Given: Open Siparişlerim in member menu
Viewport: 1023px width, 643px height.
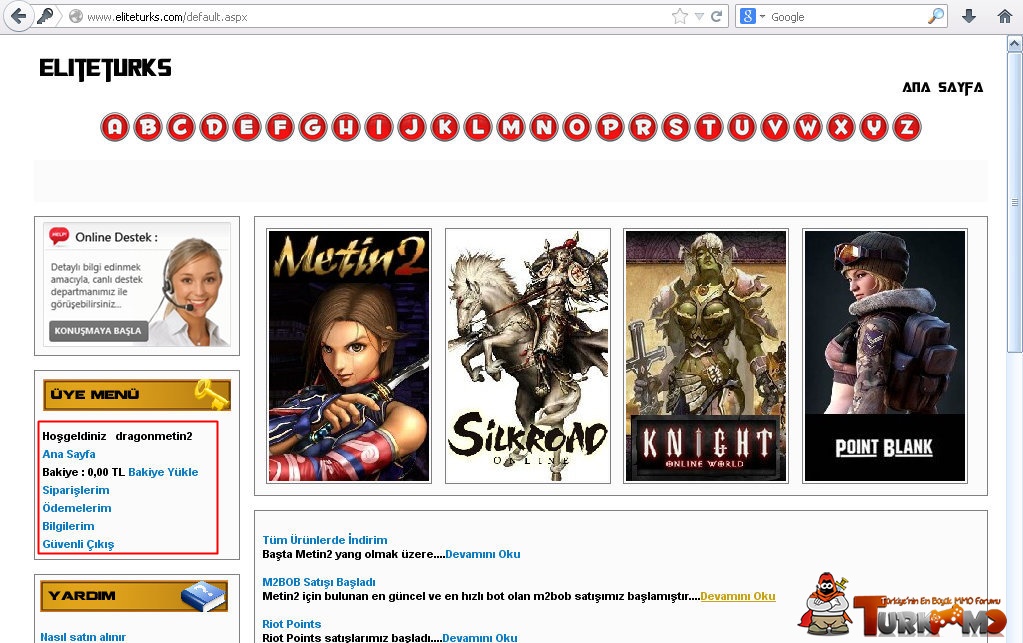Looking at the screenshot, I should pos(76,490).
